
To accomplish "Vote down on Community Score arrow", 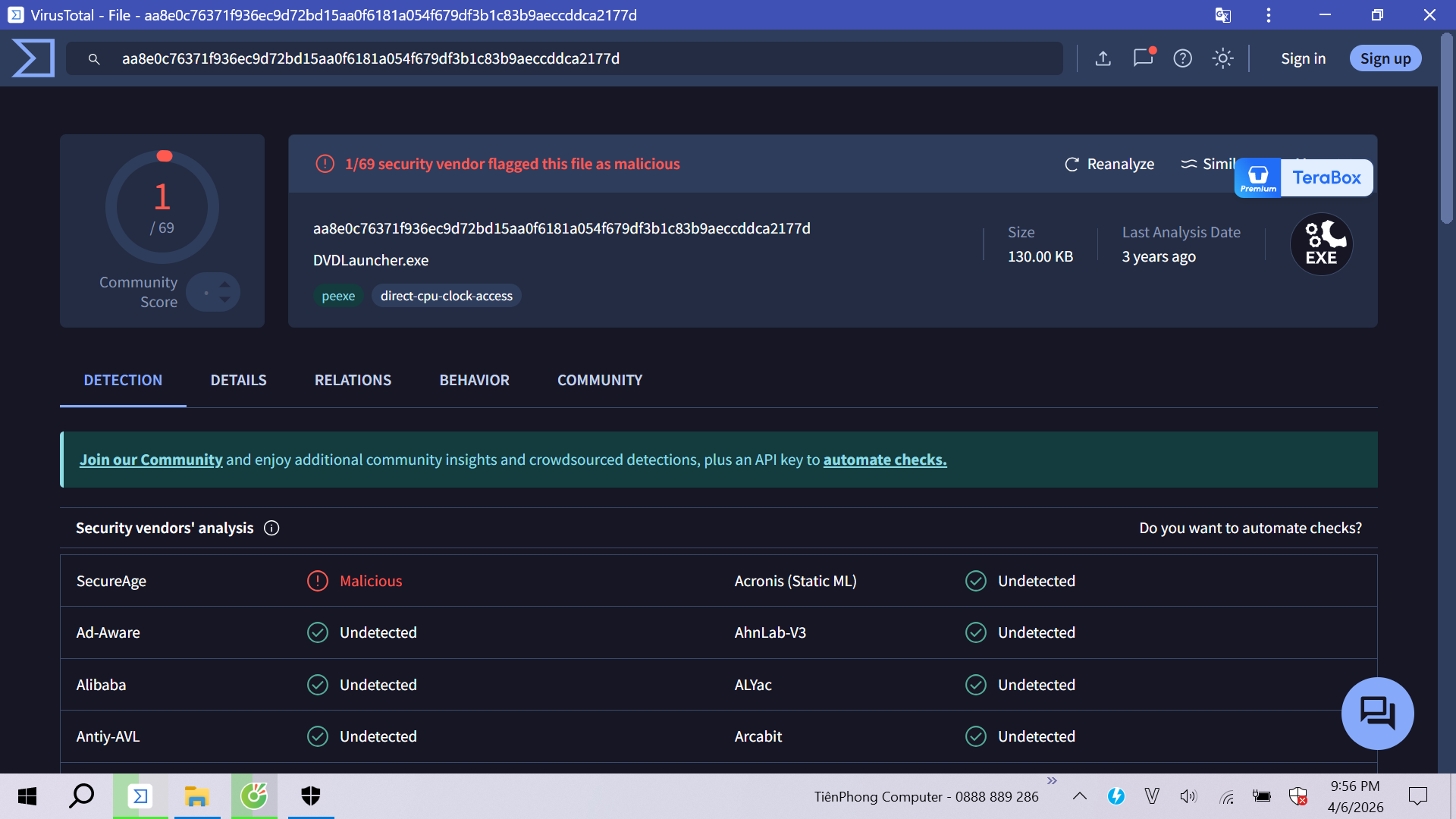I will (224, 300).
